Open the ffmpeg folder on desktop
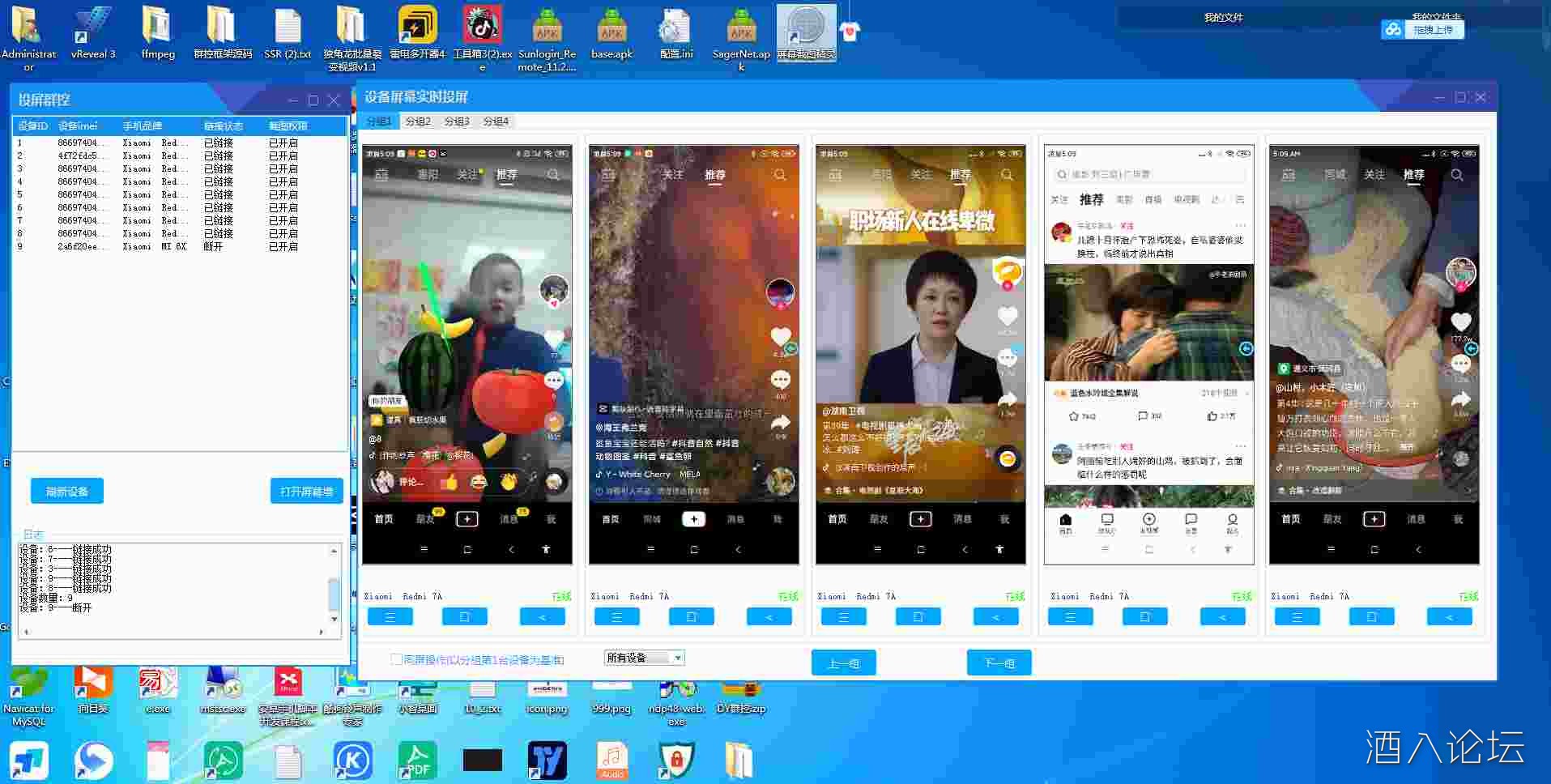Screen dimensions: 1551x784 pyautogui.click(x=158, y=32)
